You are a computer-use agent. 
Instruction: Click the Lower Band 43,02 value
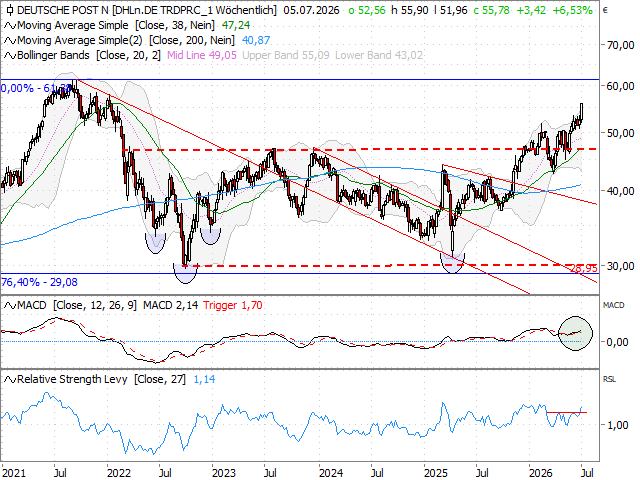point(379,55)
